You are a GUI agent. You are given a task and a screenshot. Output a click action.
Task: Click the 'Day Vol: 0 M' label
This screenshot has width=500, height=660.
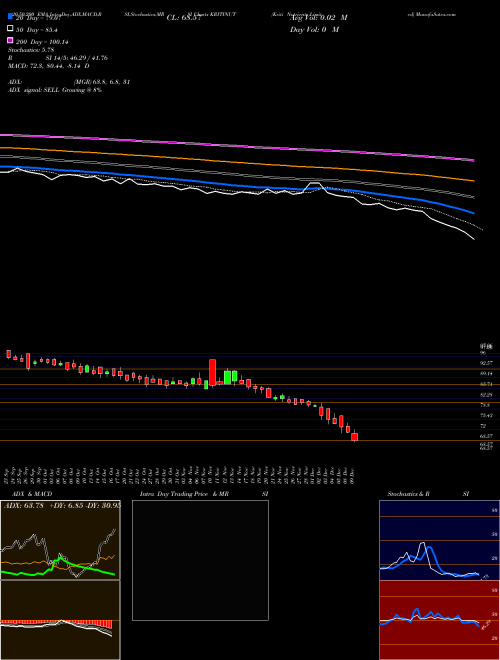pyautogui.click(x=314, y=29)
